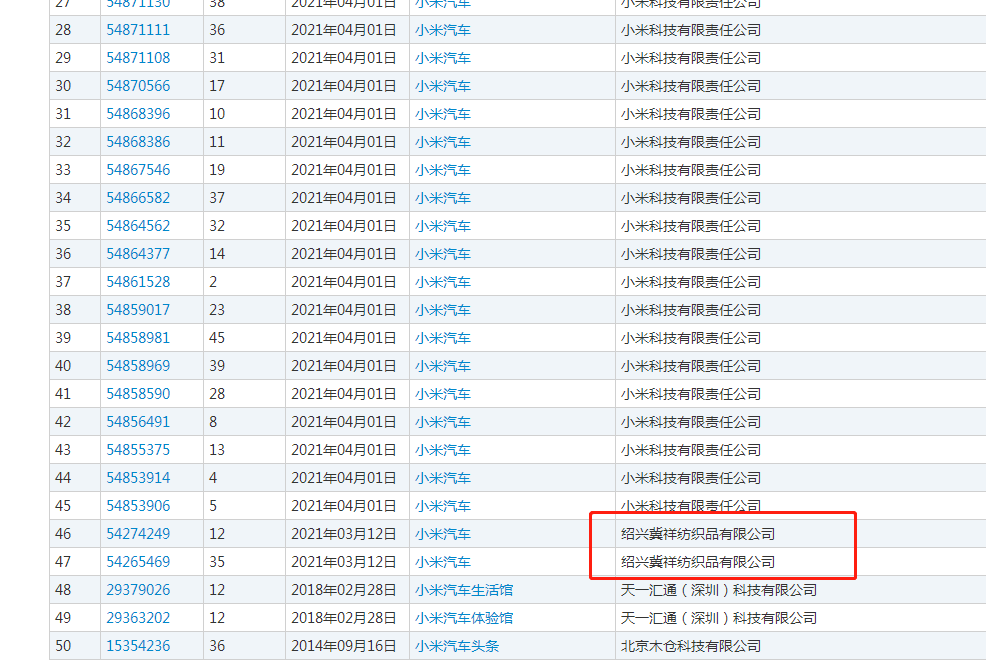Open application number 15354236 link
The width and height of the screenshot is (986, 665).
(138, 646)
